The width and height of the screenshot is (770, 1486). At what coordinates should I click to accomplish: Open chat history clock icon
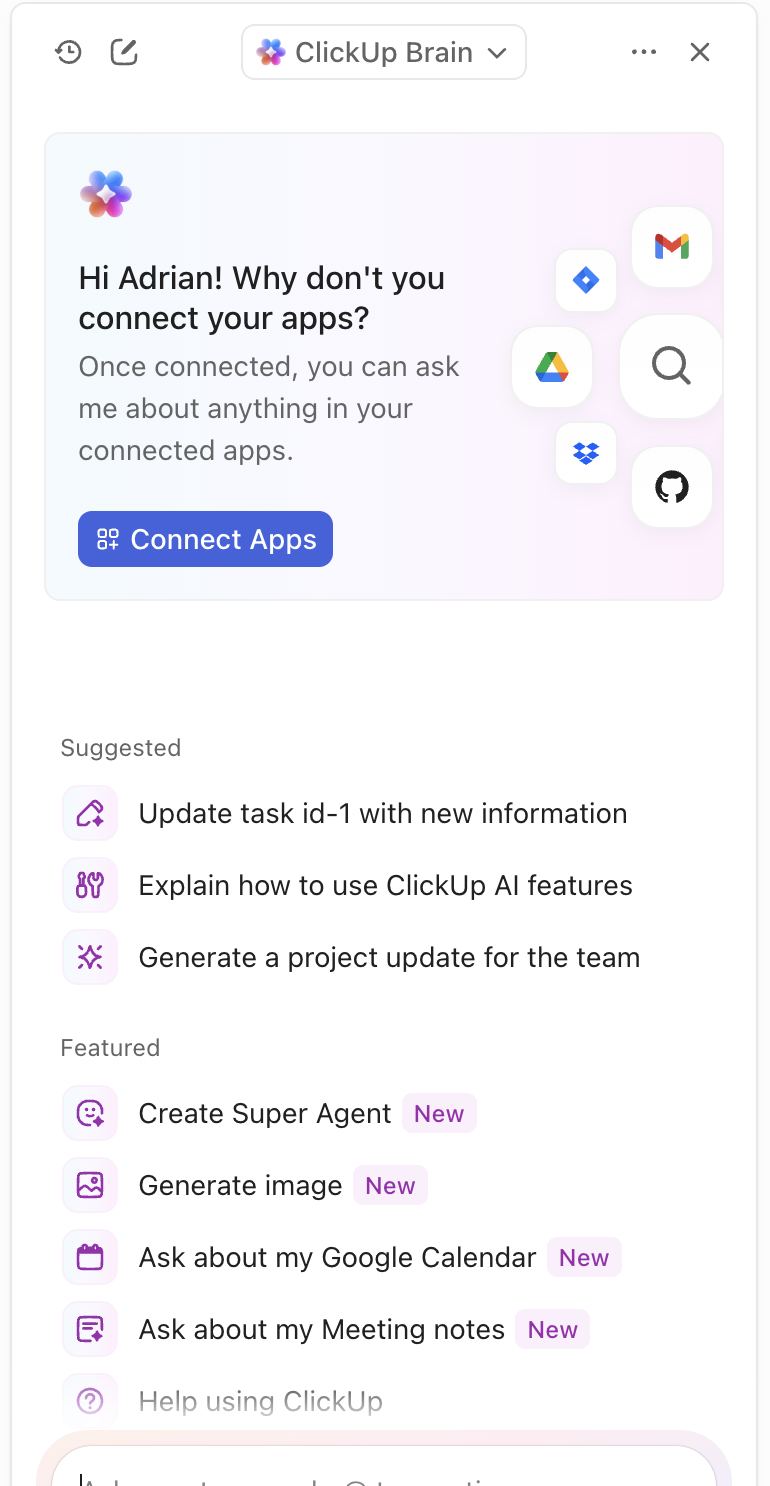(68, 52)
